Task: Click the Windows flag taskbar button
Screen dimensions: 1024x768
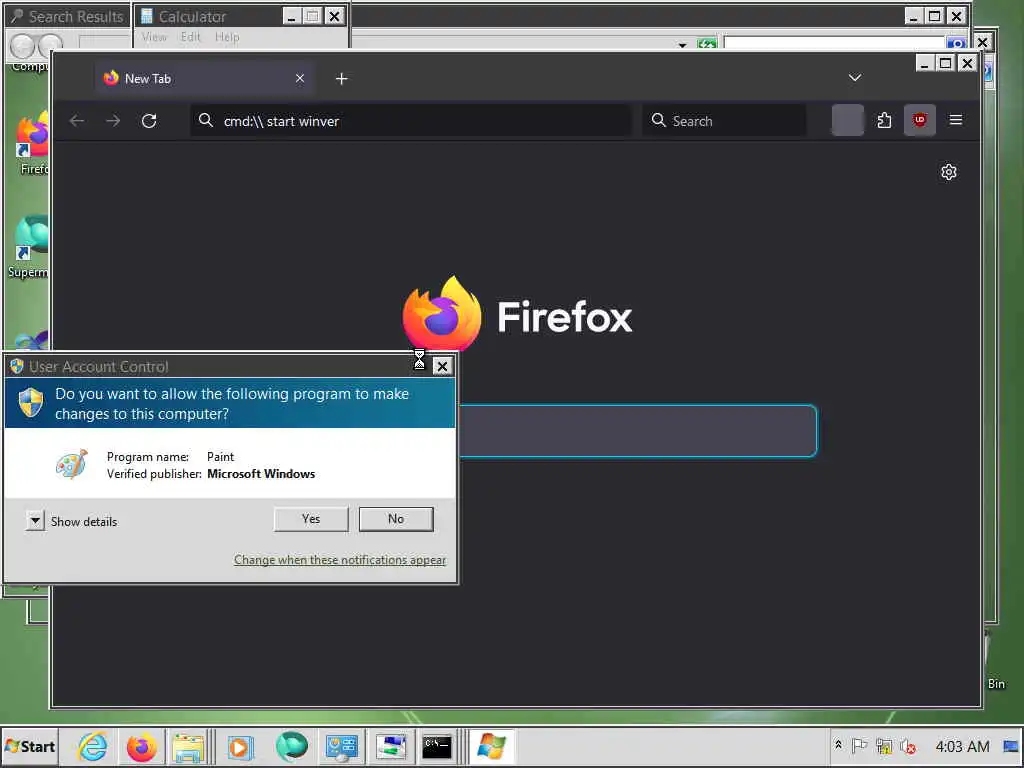Action: [491, 746]
